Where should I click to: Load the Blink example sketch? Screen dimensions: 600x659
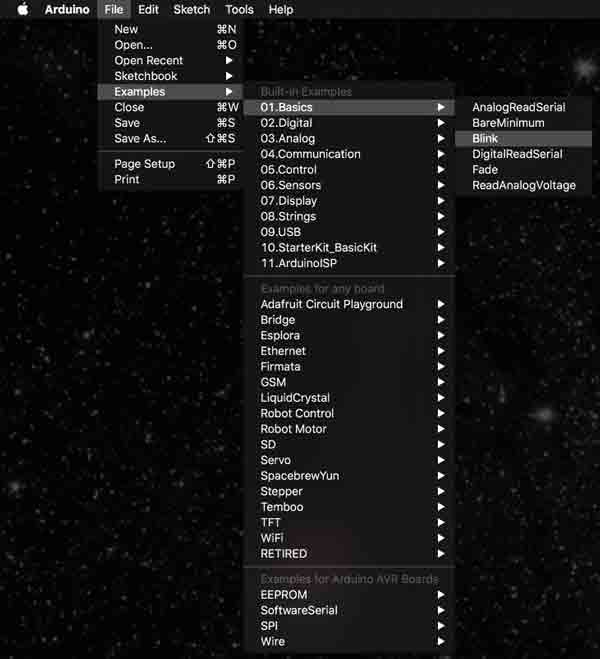pos(524,138)
